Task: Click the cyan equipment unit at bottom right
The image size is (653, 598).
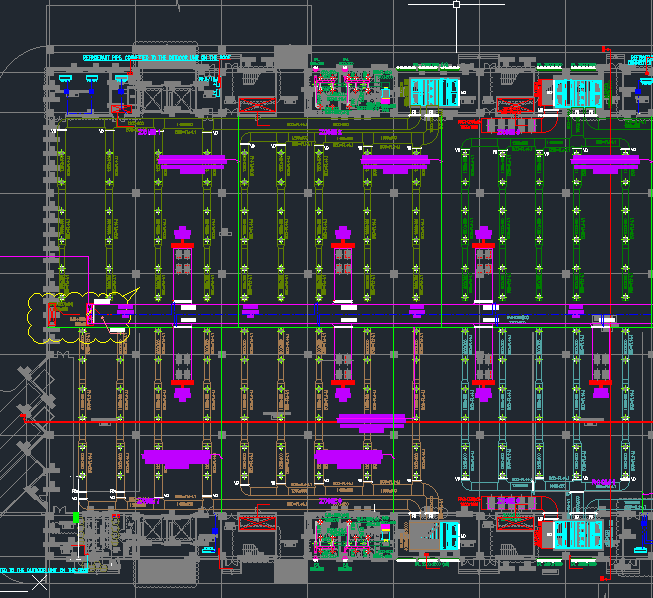Action: click(578, 535)
